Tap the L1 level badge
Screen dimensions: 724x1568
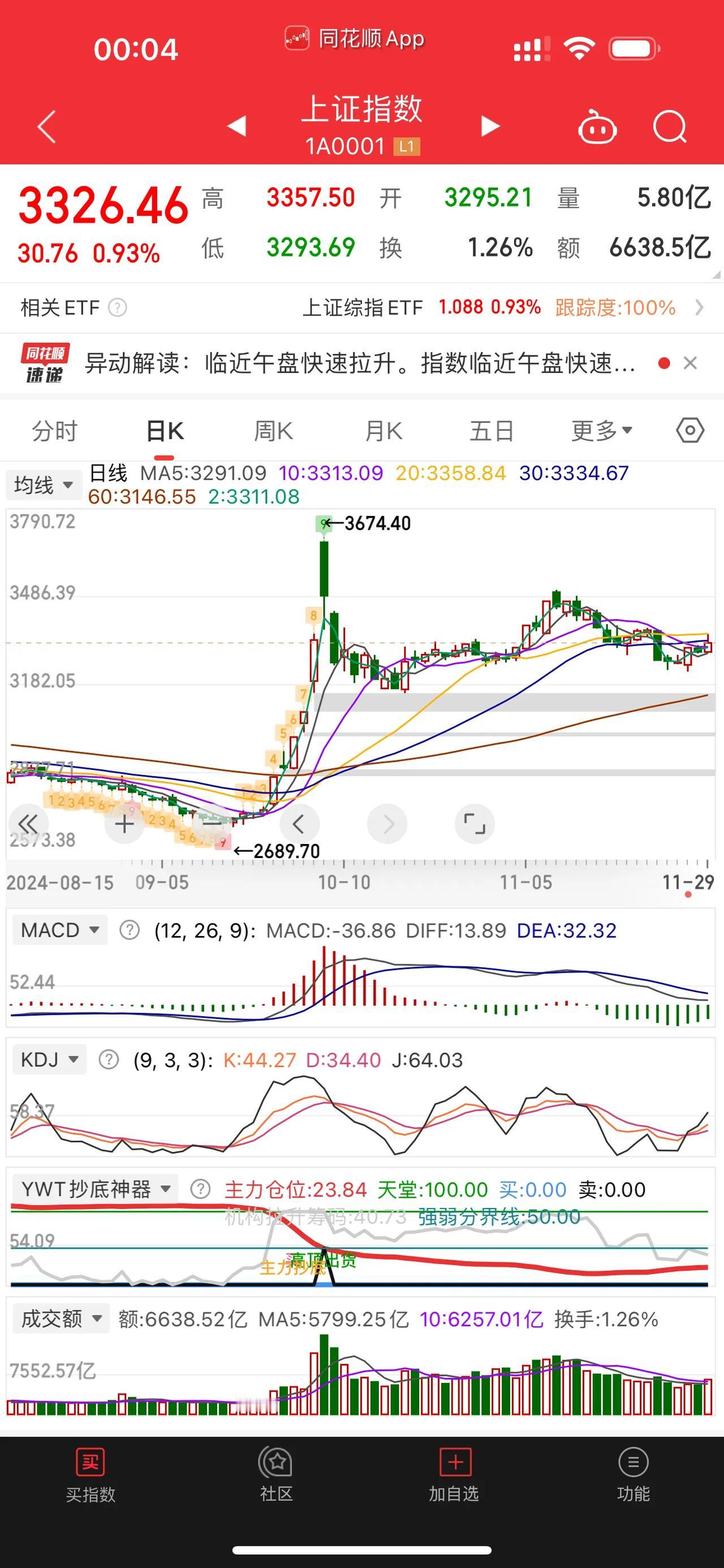click(407, 147)
